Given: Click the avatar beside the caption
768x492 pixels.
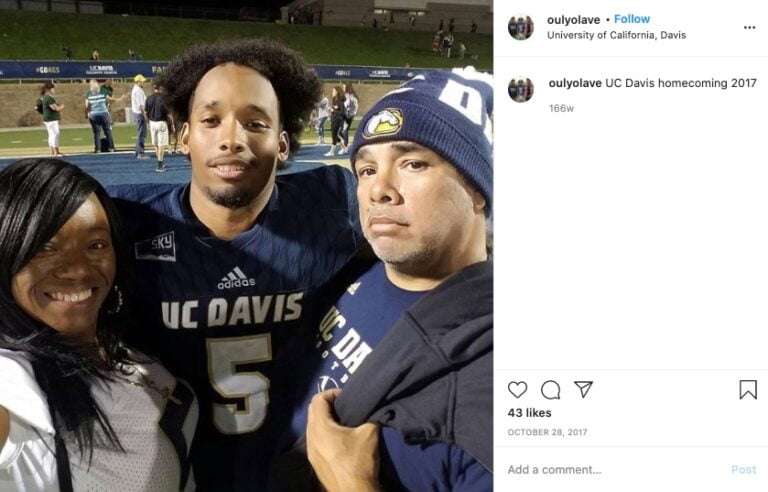Looking at the screenshot, I should (520, 90).
